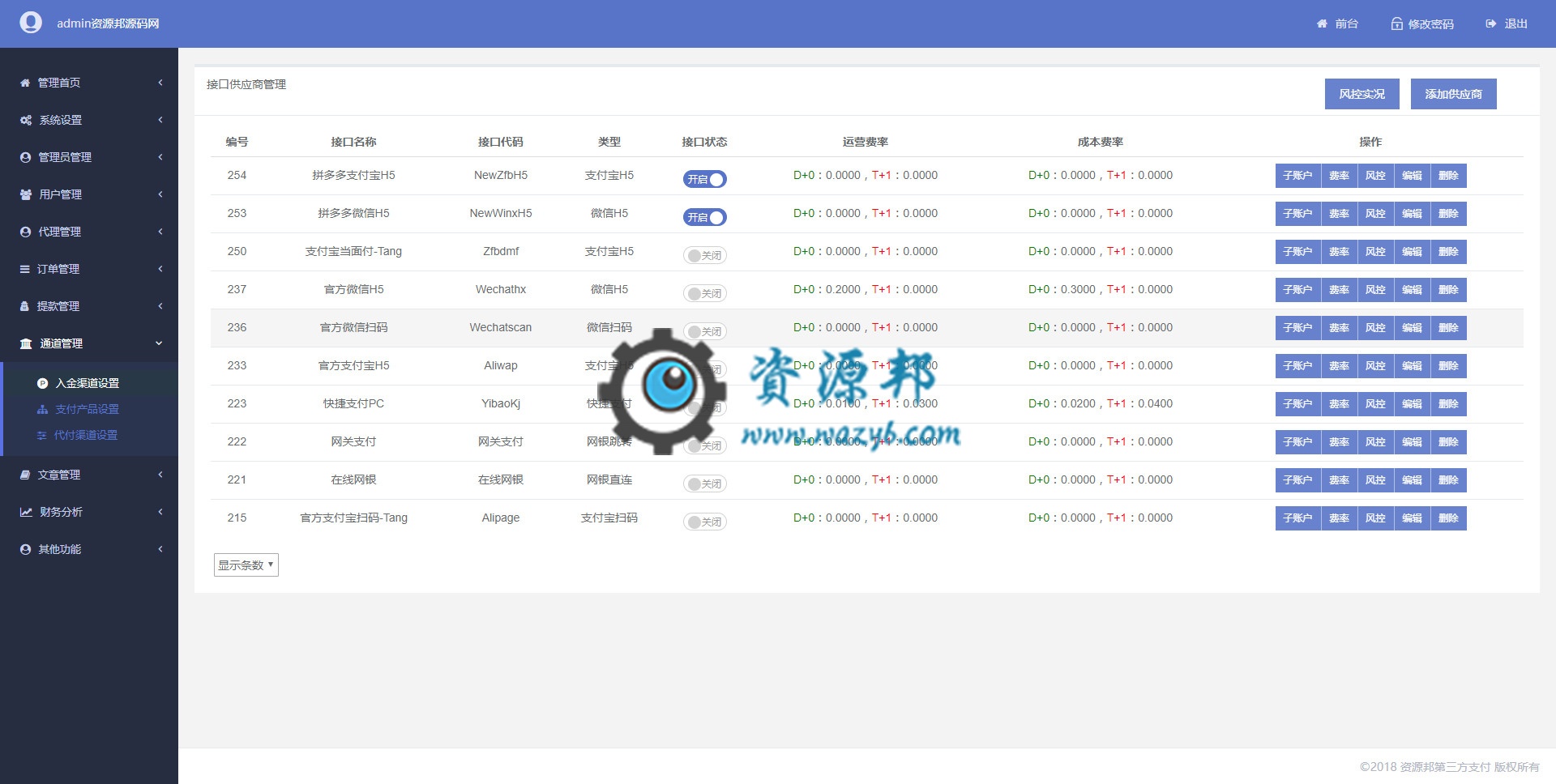This screenshot has width=1556, height=784.
Task: Expand the 财务分析 menu chevron
Action: (160, 512)
